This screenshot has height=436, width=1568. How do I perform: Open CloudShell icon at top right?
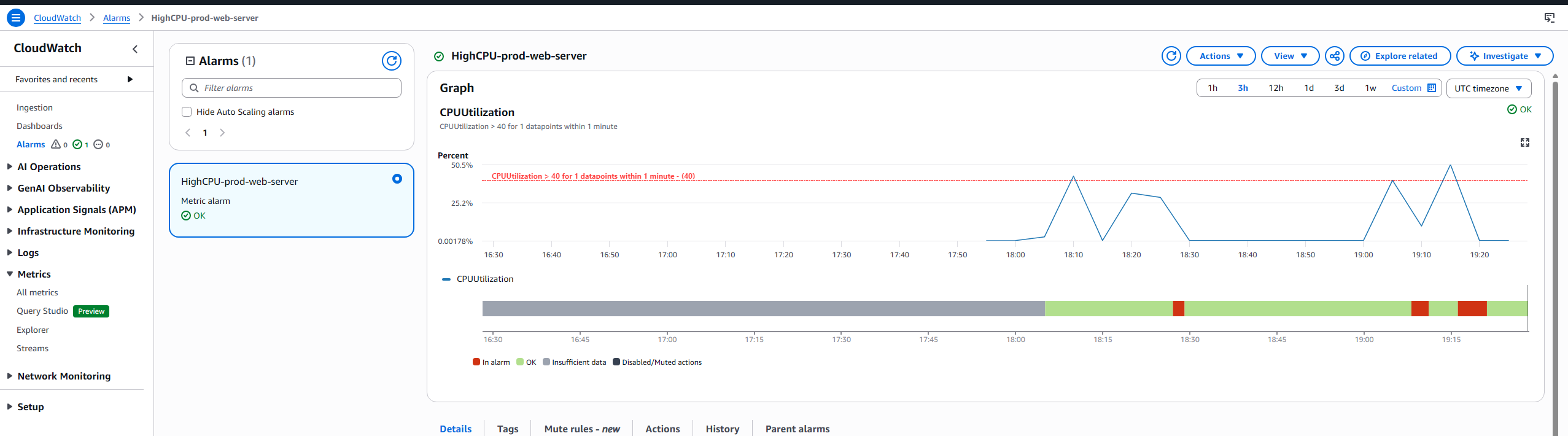click(x=1550, y=18)
